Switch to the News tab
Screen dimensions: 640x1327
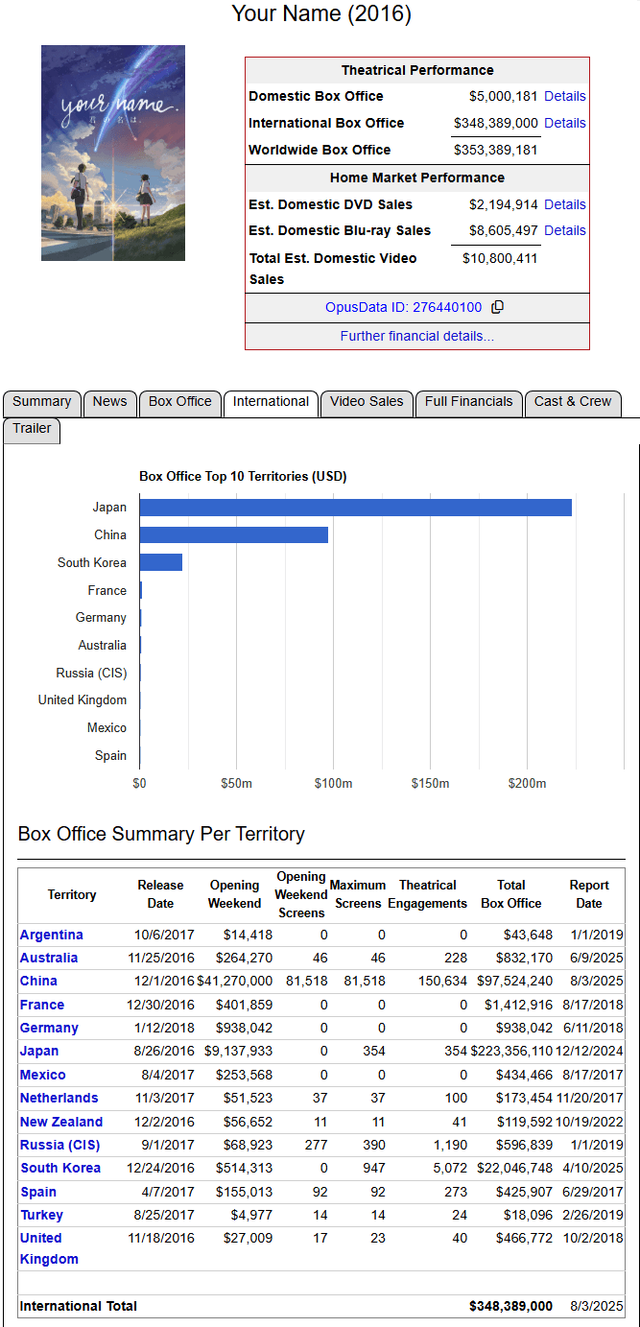tap(110, 402)
